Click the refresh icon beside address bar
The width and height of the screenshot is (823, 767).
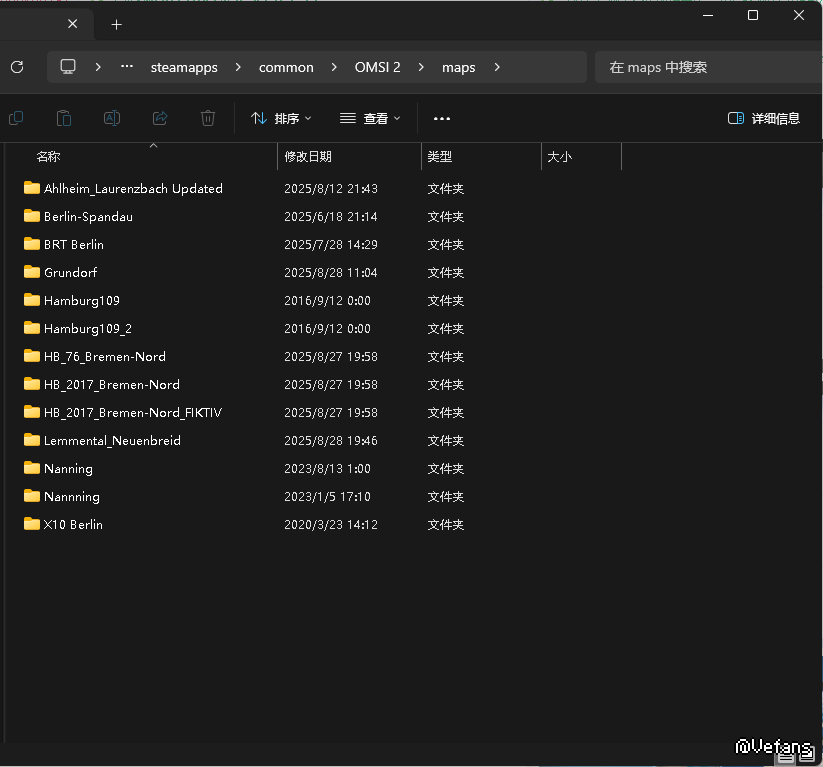[16, 67]
